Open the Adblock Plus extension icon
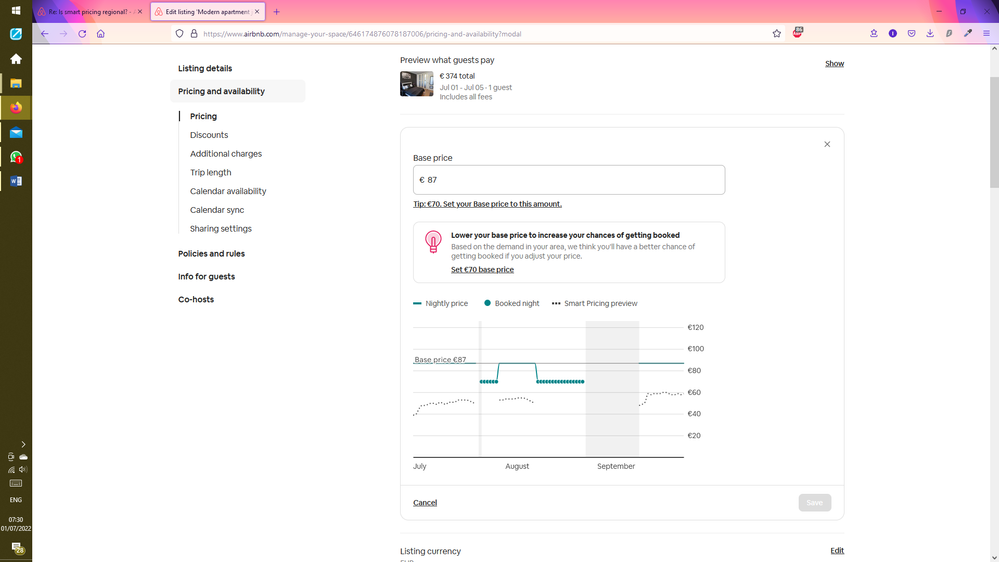Viewport: 999px width, 562px height. 798,33
